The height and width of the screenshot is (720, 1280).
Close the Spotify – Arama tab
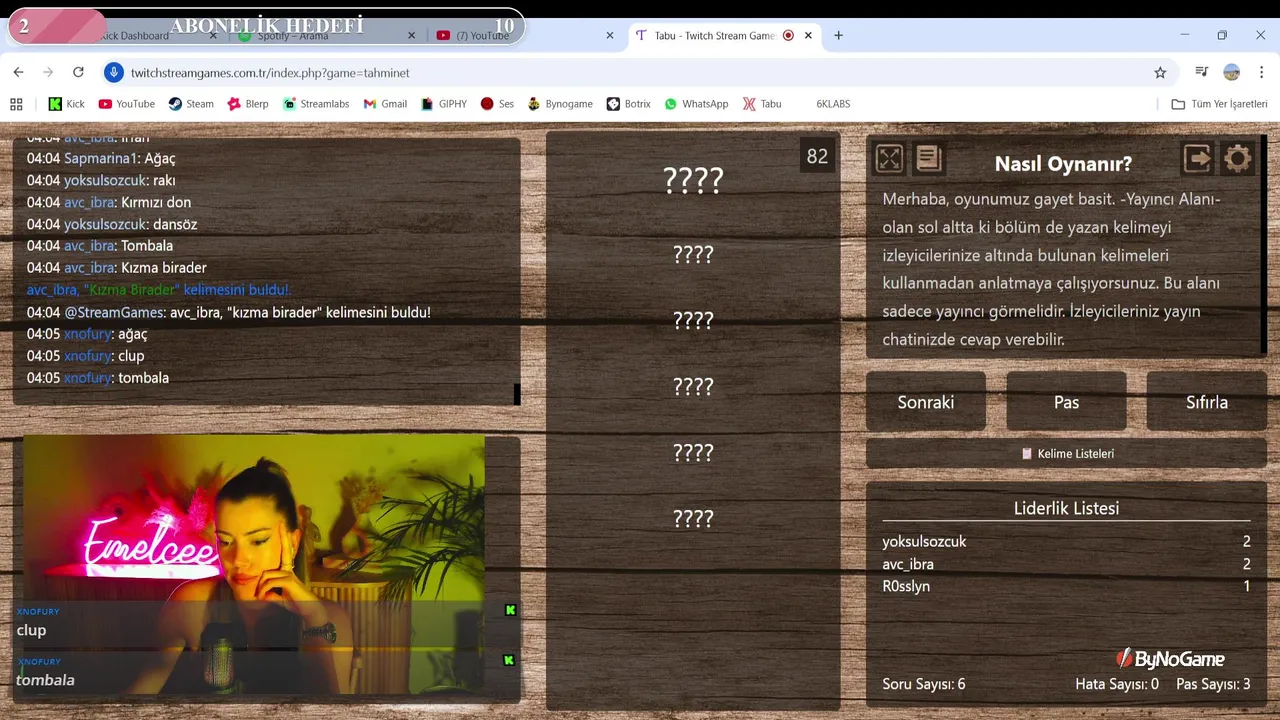click(x=411, y=35)
